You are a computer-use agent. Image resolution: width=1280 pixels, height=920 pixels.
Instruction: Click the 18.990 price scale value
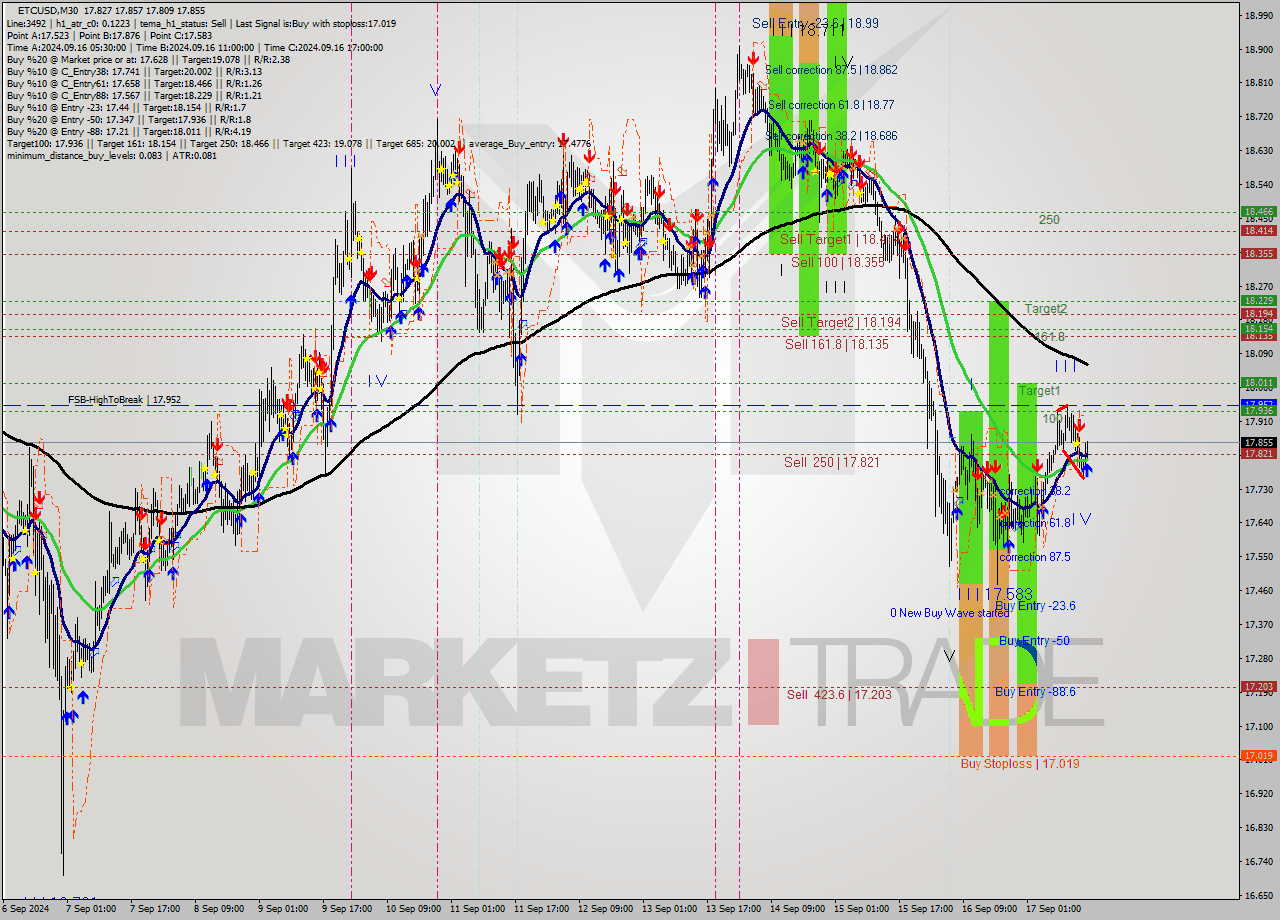tap(1258, 15)
